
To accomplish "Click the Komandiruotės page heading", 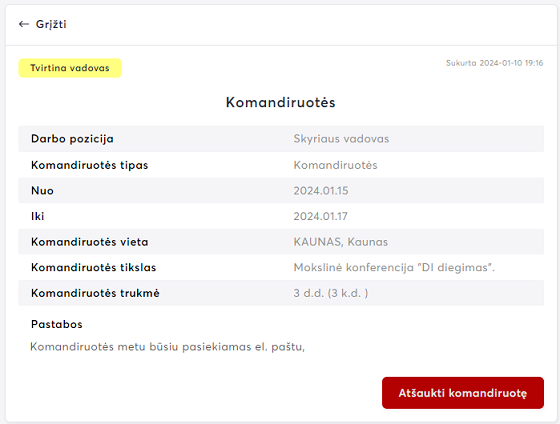I will click(x=280, y=103).
